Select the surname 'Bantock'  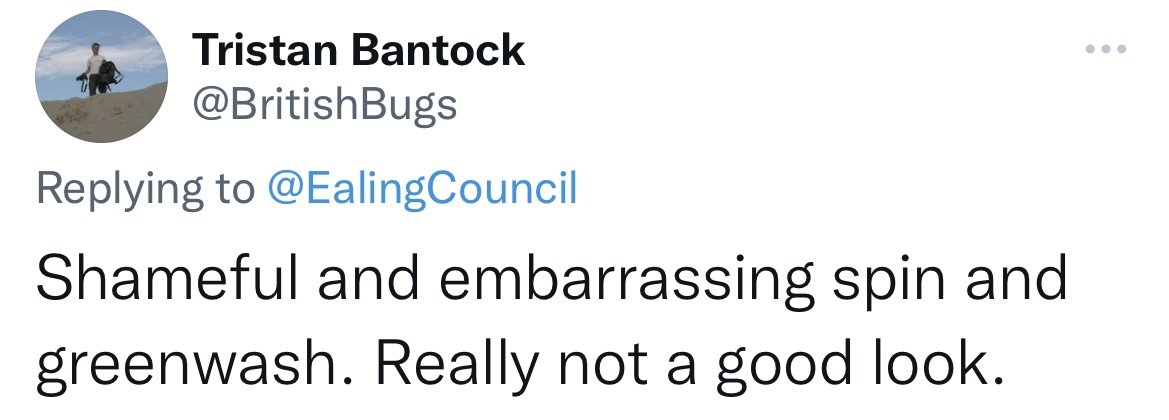[438, 51]
